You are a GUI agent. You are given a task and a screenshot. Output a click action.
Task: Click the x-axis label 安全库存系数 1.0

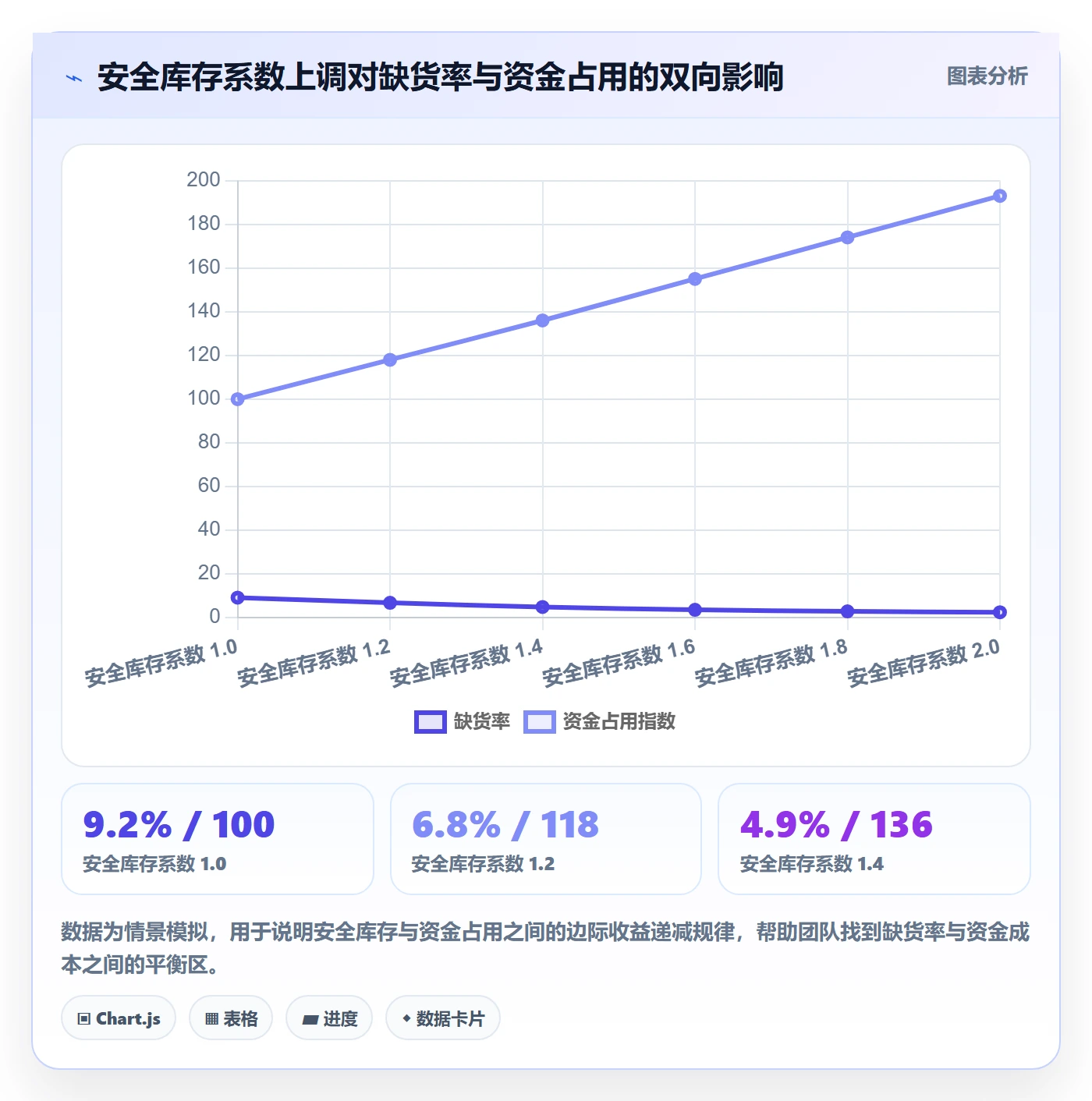coord(161,663)
